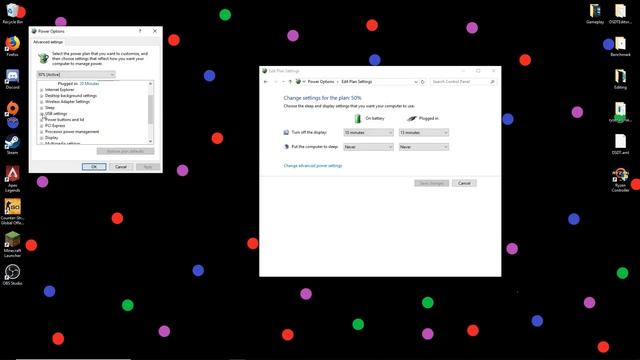The height and width of the screenshot is (360, 640).
Task: Launch OBS Studio from the desktop
Action: pos(12,274)
